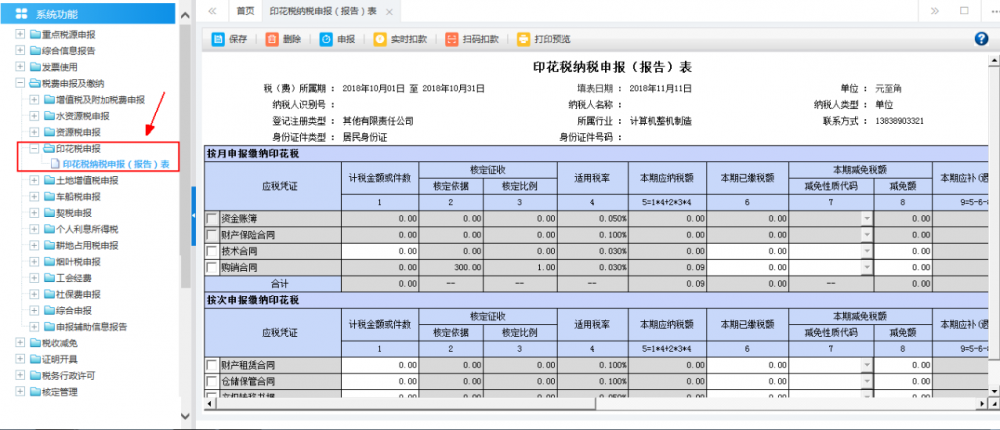Click the folder icon of 个人利息所得税
This screenshot has height=430, width=1000.
point(50,230)
